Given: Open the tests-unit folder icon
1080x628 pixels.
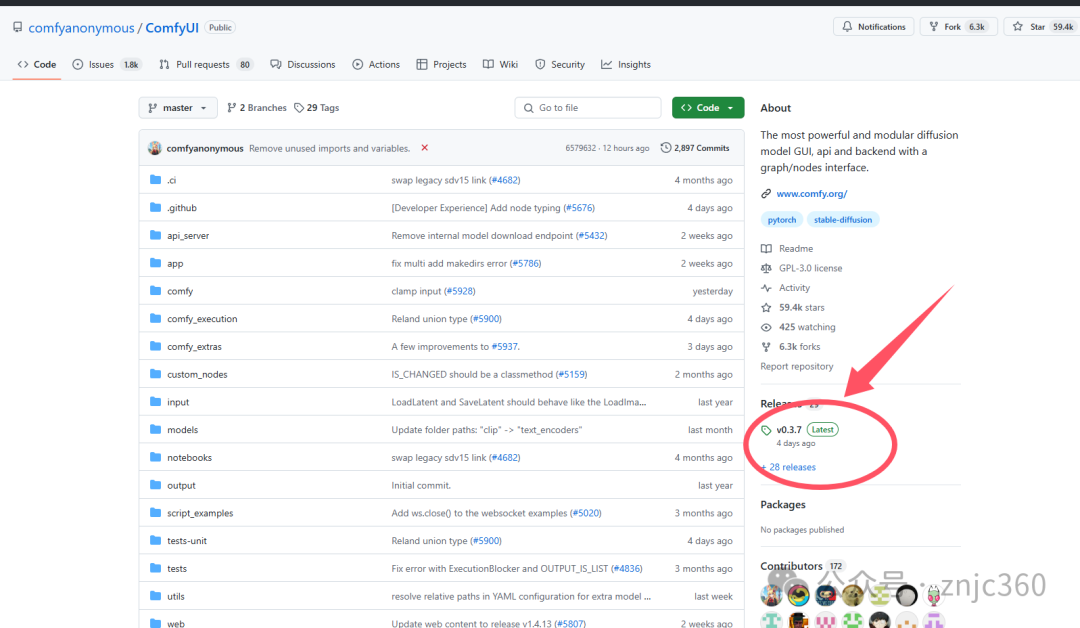Looking at the screenshot, I should pyautogui.click(x=156, y=541).
